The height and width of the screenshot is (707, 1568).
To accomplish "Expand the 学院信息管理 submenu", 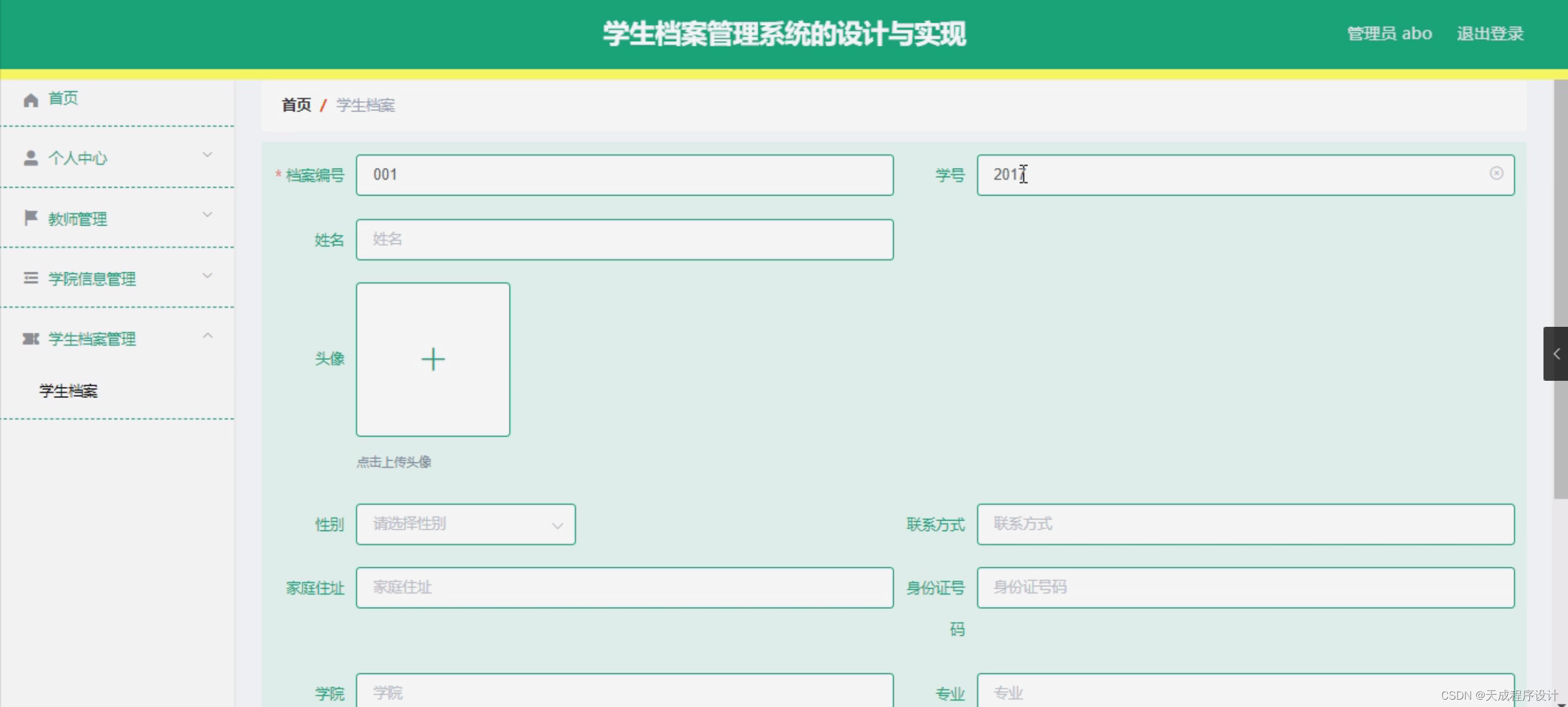I will pyautogui.click(x=92, y=279).
